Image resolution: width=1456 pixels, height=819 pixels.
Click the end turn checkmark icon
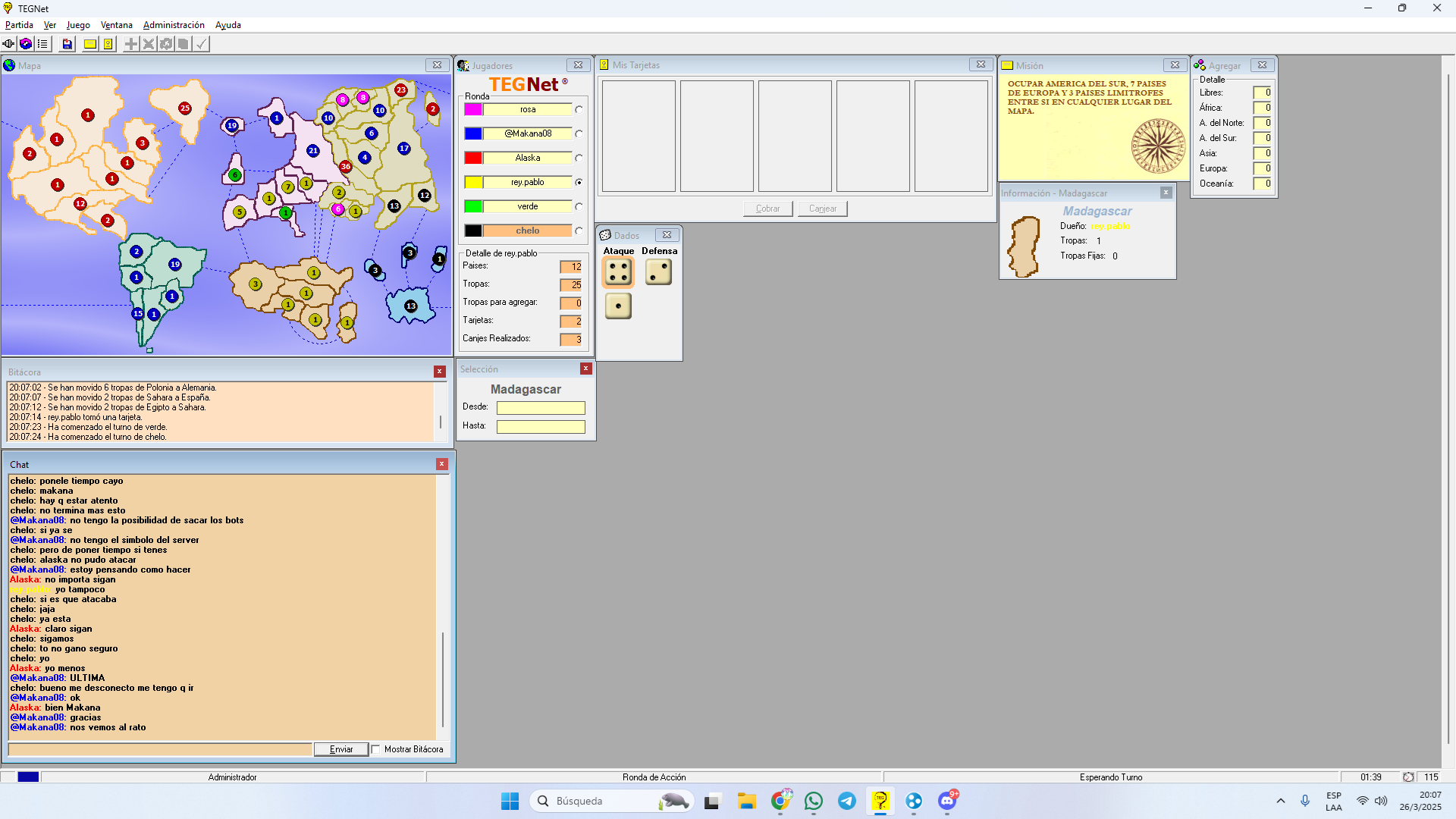(201, 44)
